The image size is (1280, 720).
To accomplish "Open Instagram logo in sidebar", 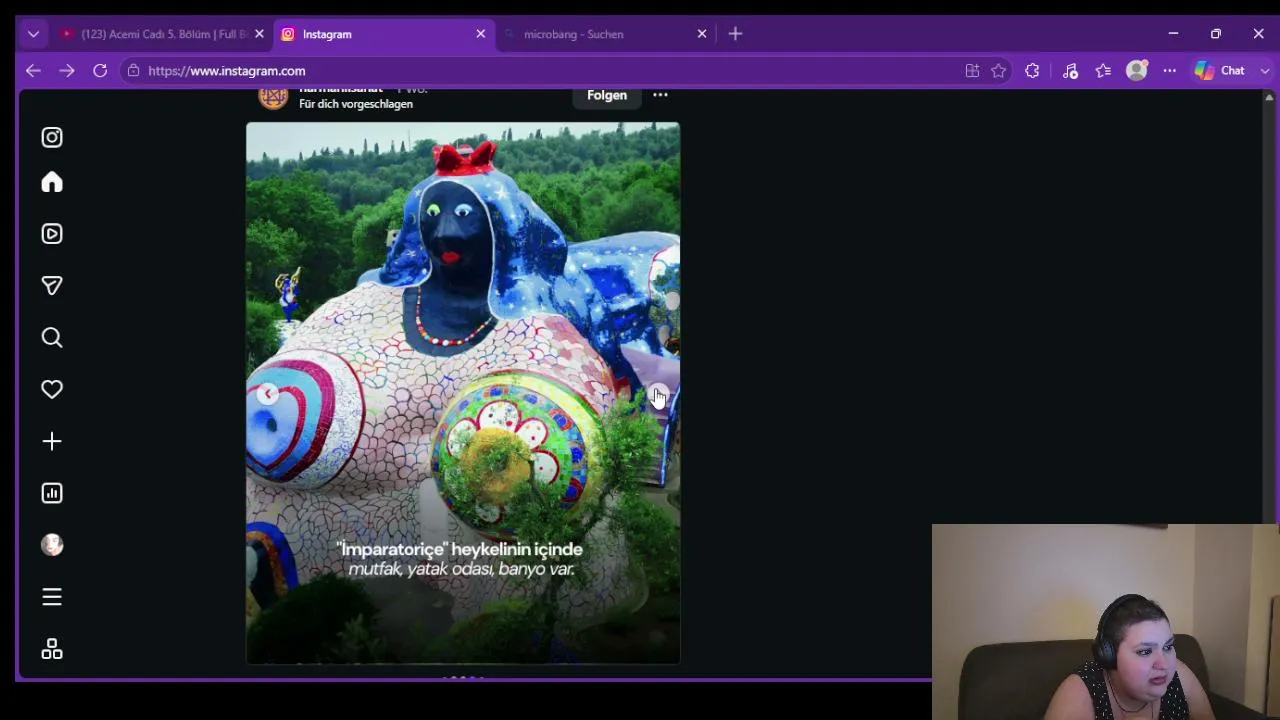I will tap(52, 138).
